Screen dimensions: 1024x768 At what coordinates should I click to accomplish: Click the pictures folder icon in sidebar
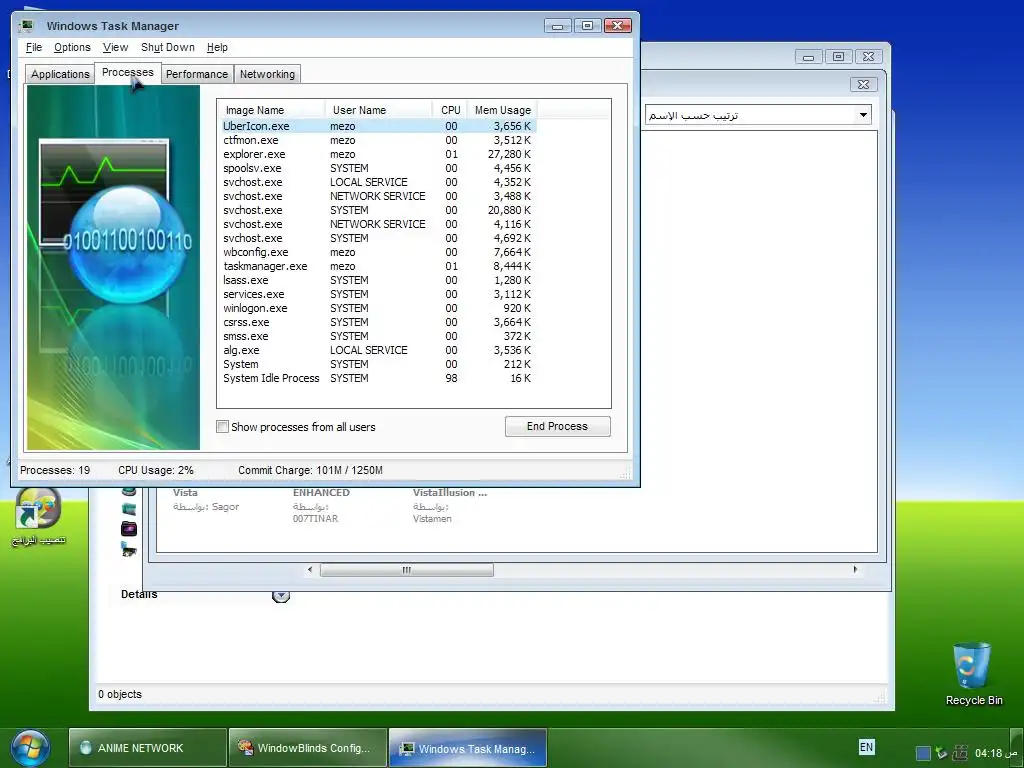pyautogui.click(x=129, y=551)
